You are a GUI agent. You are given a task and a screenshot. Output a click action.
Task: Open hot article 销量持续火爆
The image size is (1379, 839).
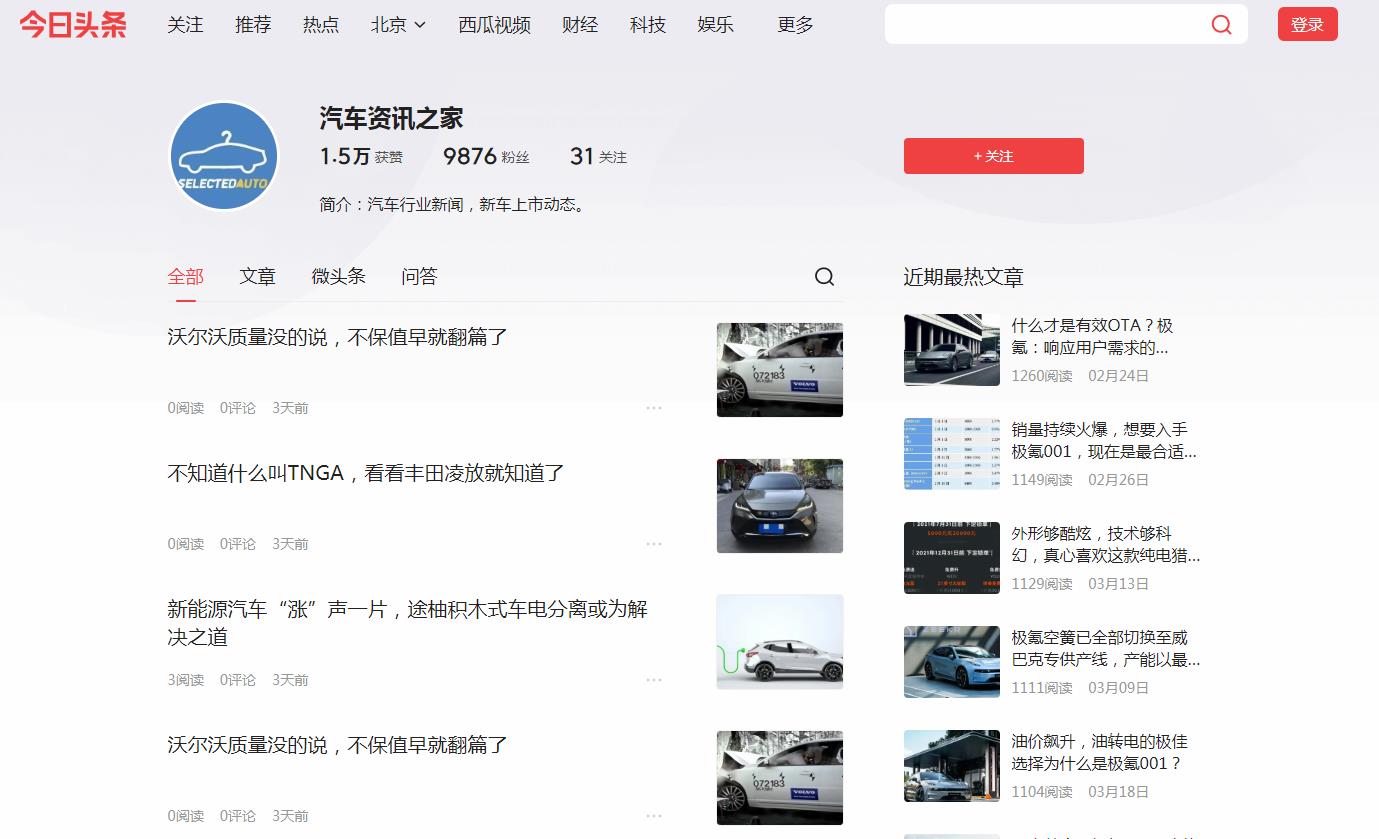pos(1104,441)
